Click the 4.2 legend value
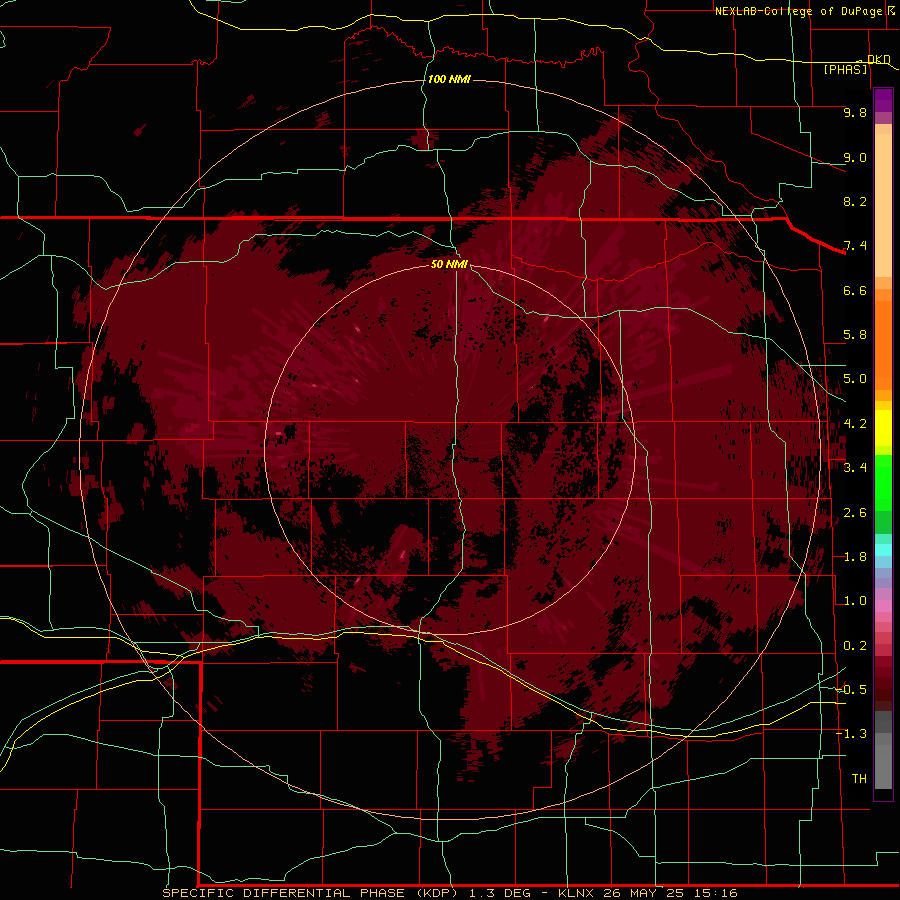Screen dimensions: 900x900 (855, 424)
